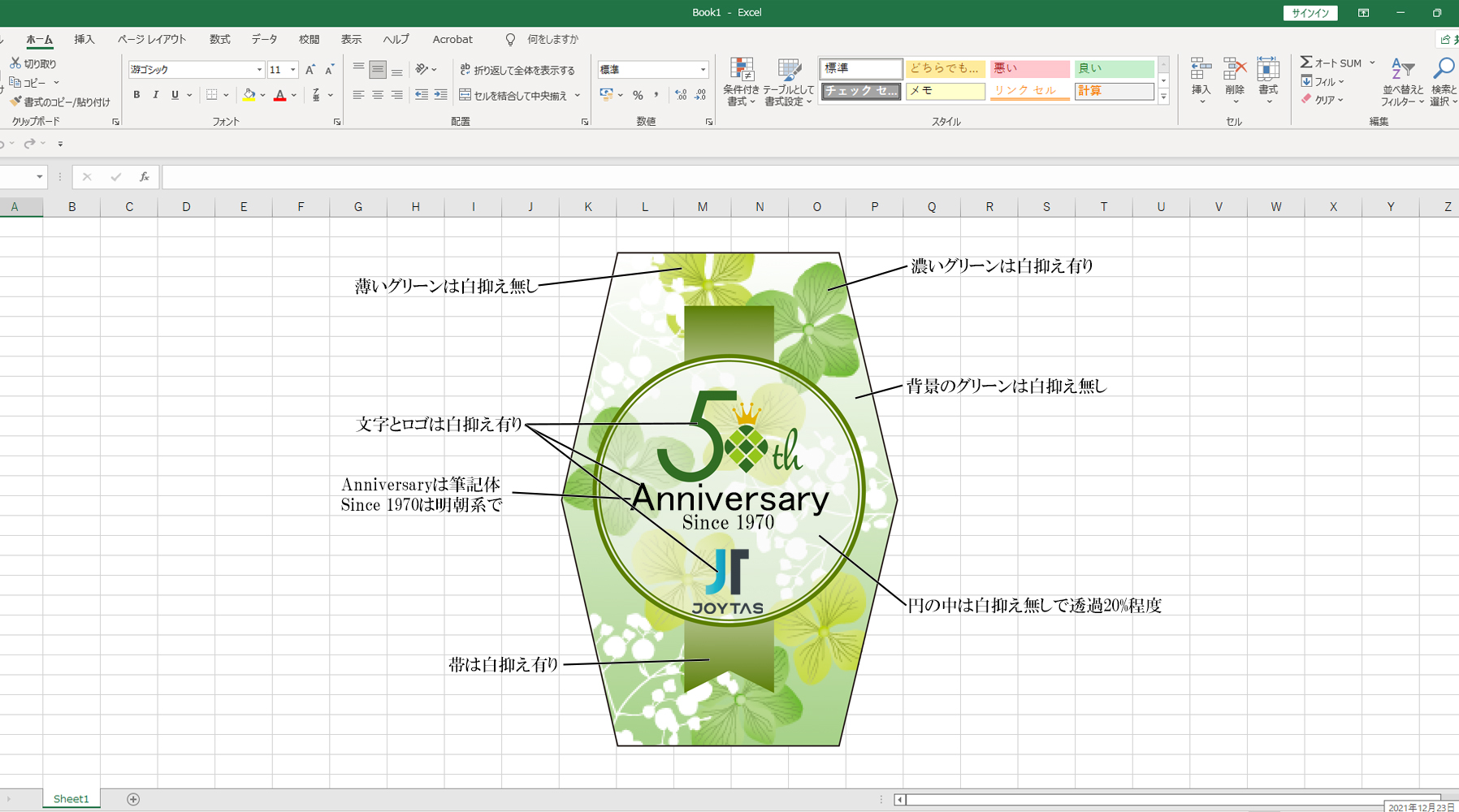The height and width of the screenshot is (812, 1459).
Task: Apply the Good (良い) cell style
Action: point(1114,68)
